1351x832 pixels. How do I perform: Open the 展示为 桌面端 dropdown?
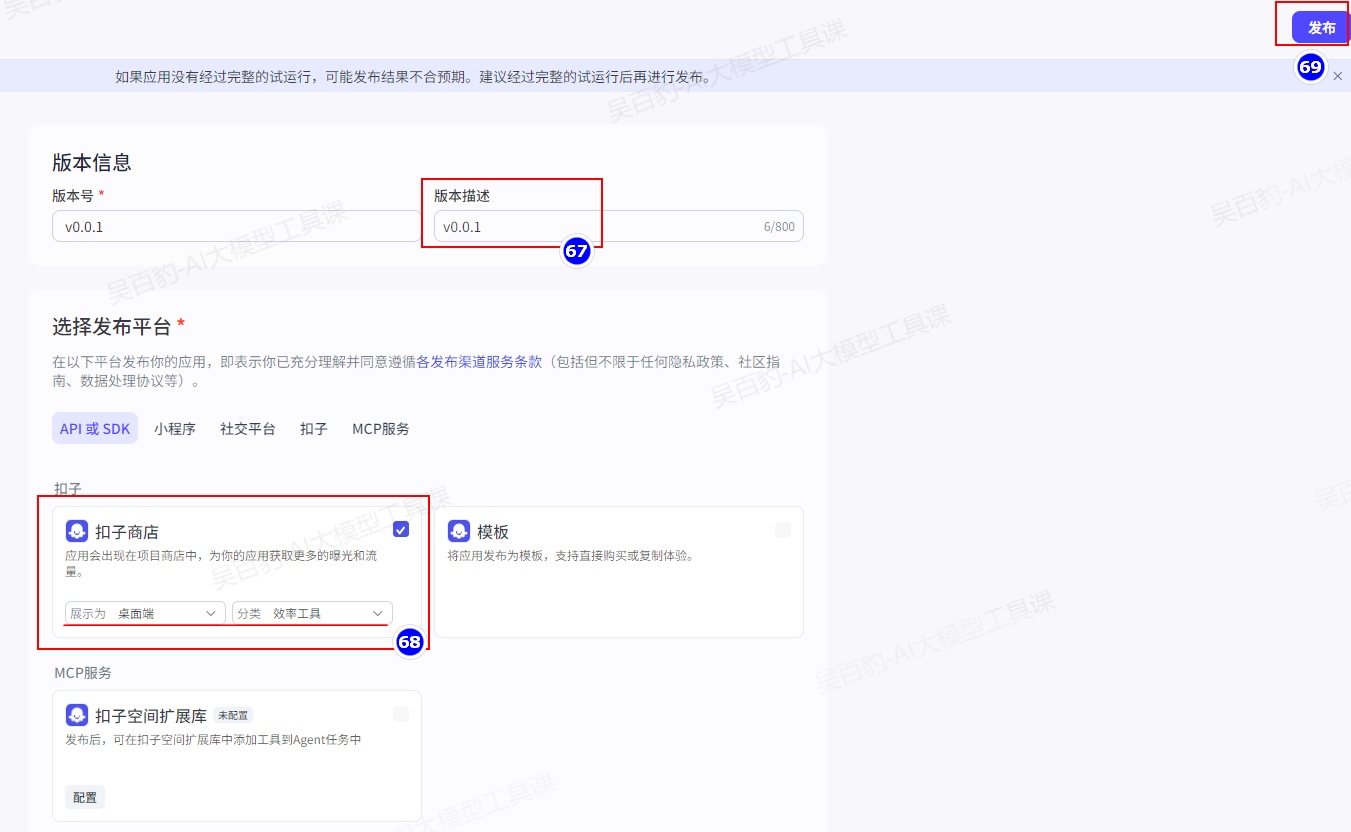click(x=144, y=613)
